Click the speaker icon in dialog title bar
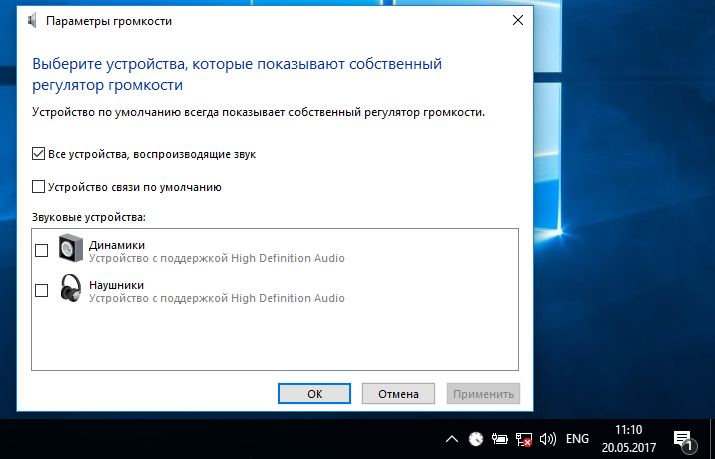Viewport: 715px width, 459px height. (x=32, y=21)
